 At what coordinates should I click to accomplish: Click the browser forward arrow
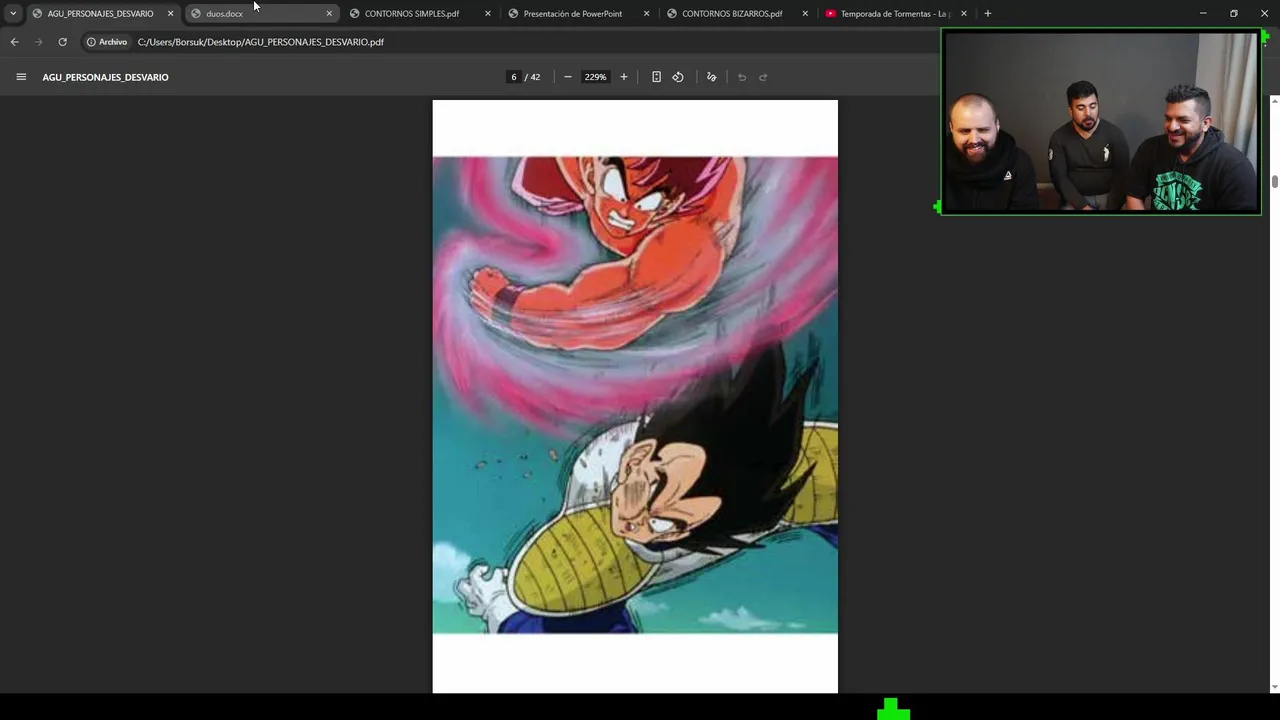point(38,42)
